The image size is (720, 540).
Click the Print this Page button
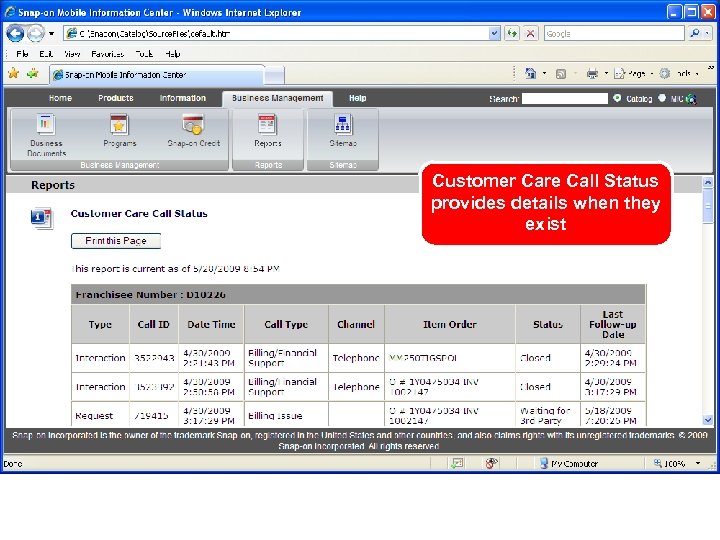coord(116,241)
